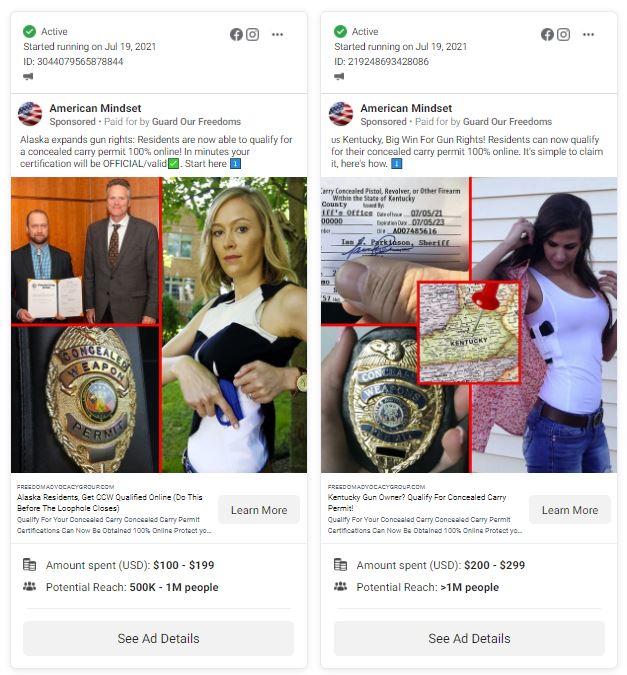Open three-dot menu on Alaska ad
The width and height of the screenshot is (627, 675).
tap(277, 34)
